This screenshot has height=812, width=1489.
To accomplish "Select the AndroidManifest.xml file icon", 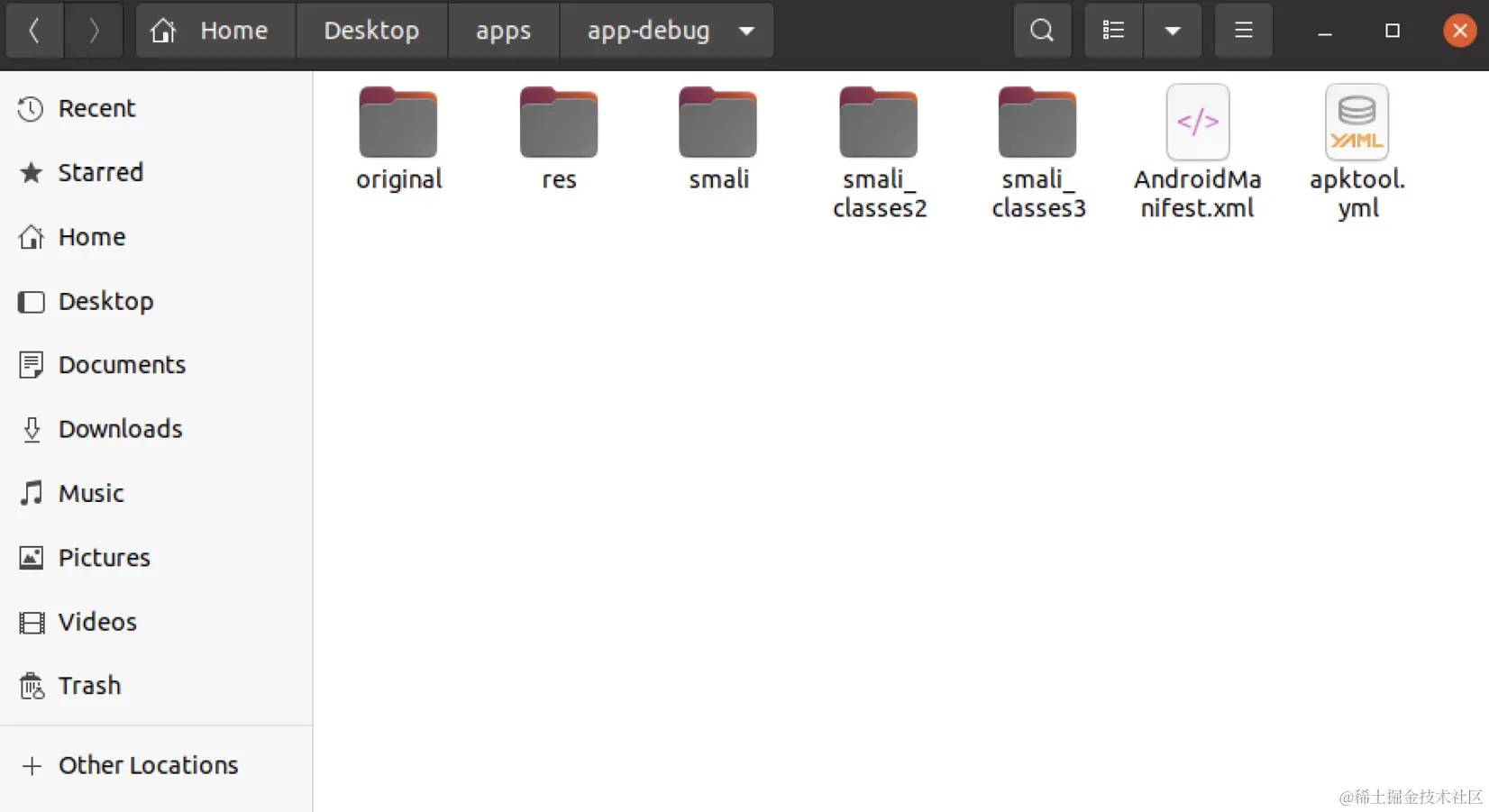I will click(x=1198, y=122).
